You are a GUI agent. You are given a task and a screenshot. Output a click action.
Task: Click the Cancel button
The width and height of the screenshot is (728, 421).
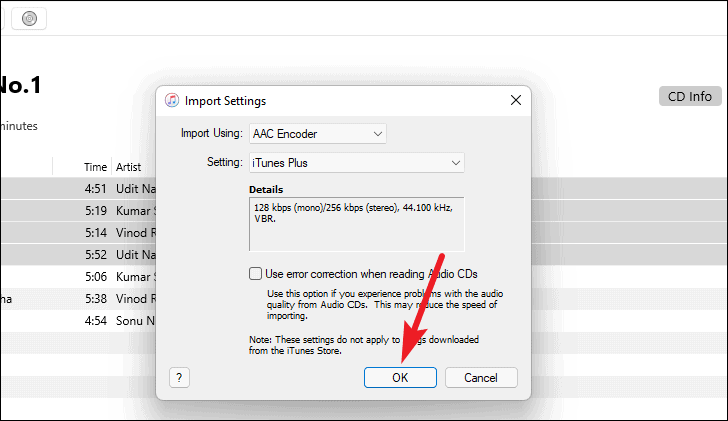[x=481, y=378]
